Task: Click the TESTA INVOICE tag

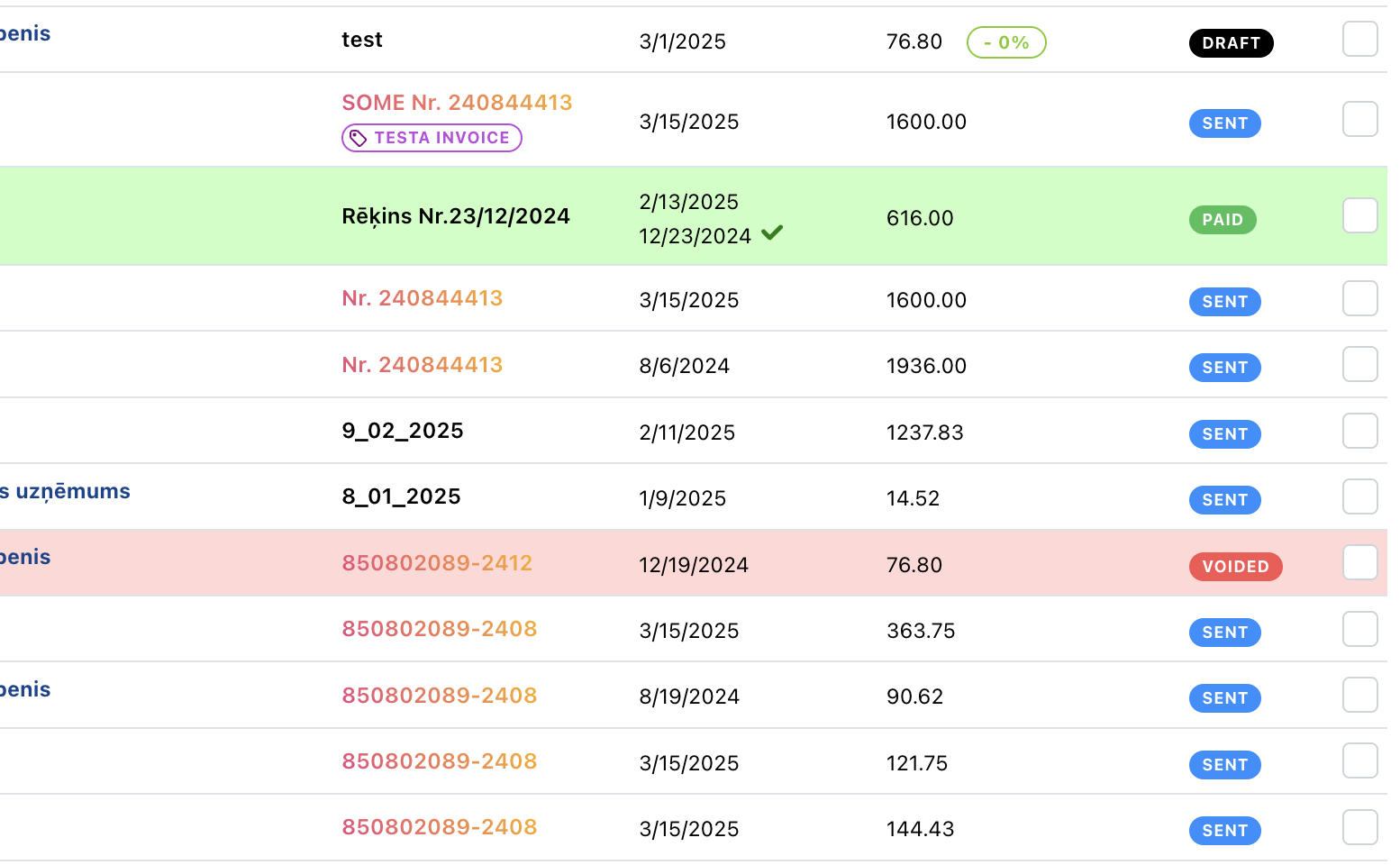Action: [x=432, y=138]
